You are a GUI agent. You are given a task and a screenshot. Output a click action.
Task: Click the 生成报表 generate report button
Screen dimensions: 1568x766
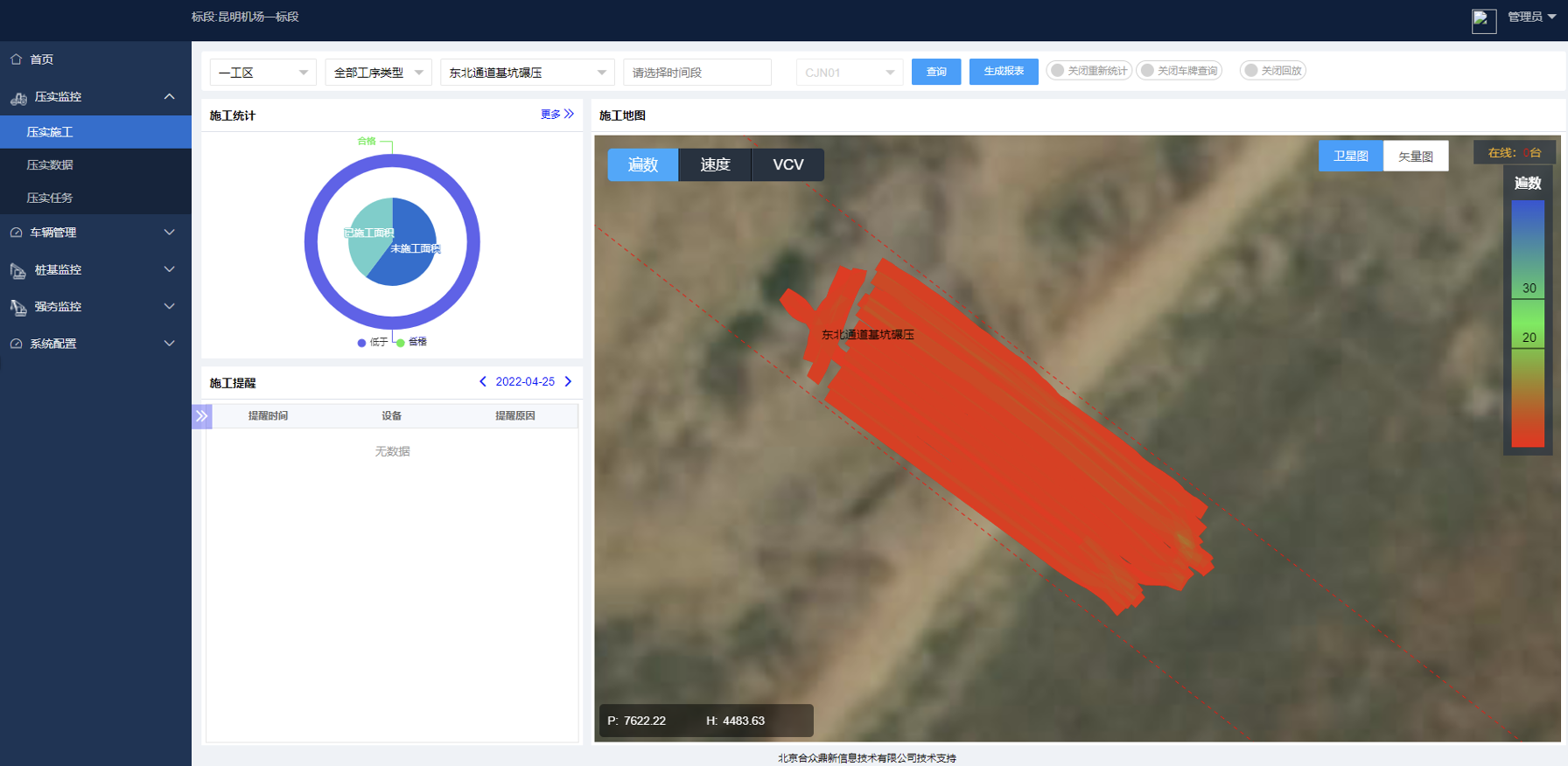(1003, 72)
